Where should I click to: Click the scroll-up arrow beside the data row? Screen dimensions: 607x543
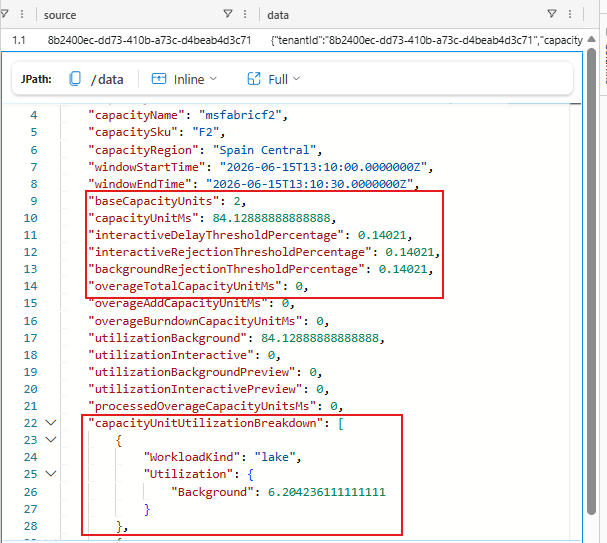(591, 39)
